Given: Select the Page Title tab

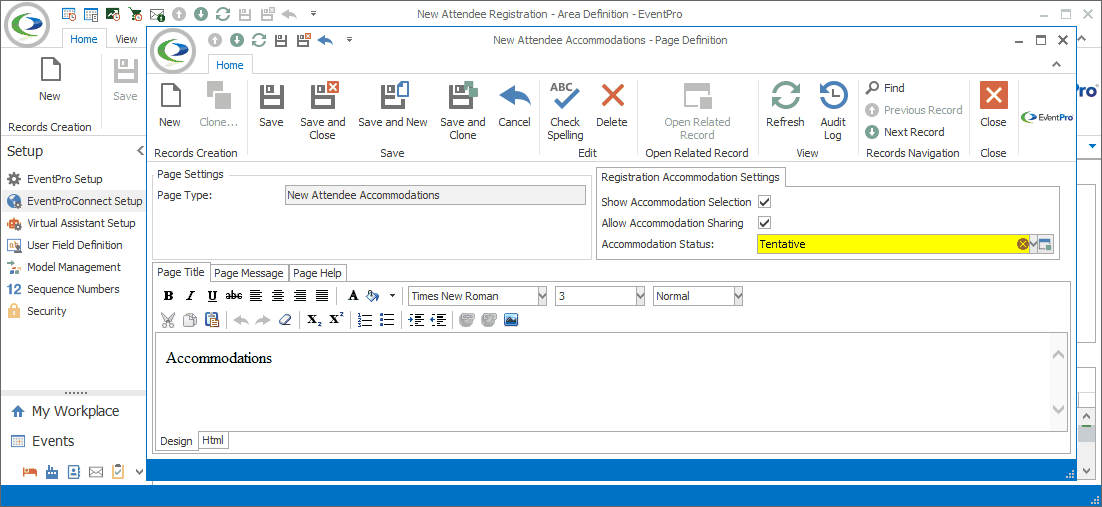Looking at the screenshot, I should (x=181, y=272).
